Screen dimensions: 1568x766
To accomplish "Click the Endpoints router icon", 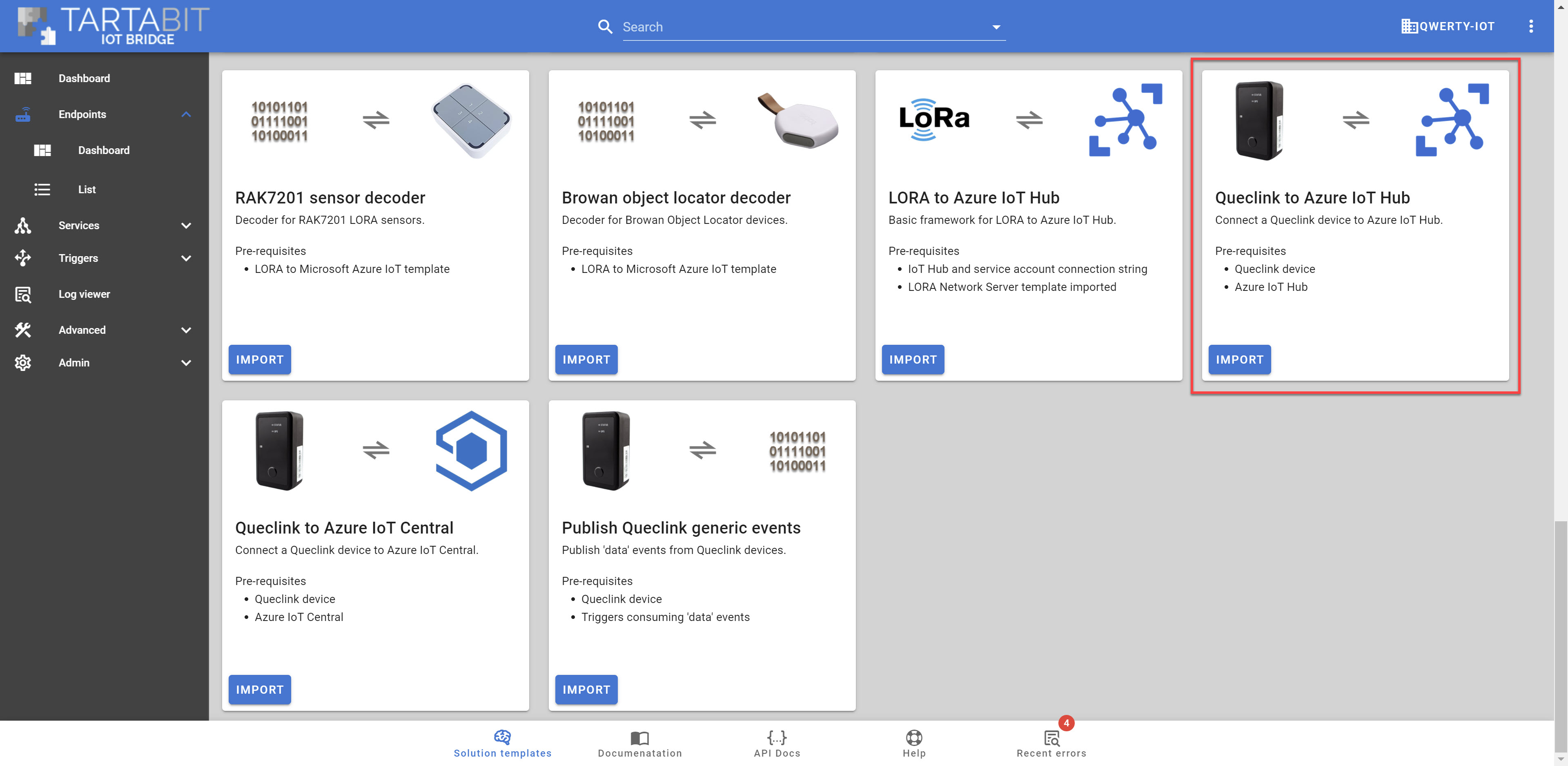I will click(23, 114).
